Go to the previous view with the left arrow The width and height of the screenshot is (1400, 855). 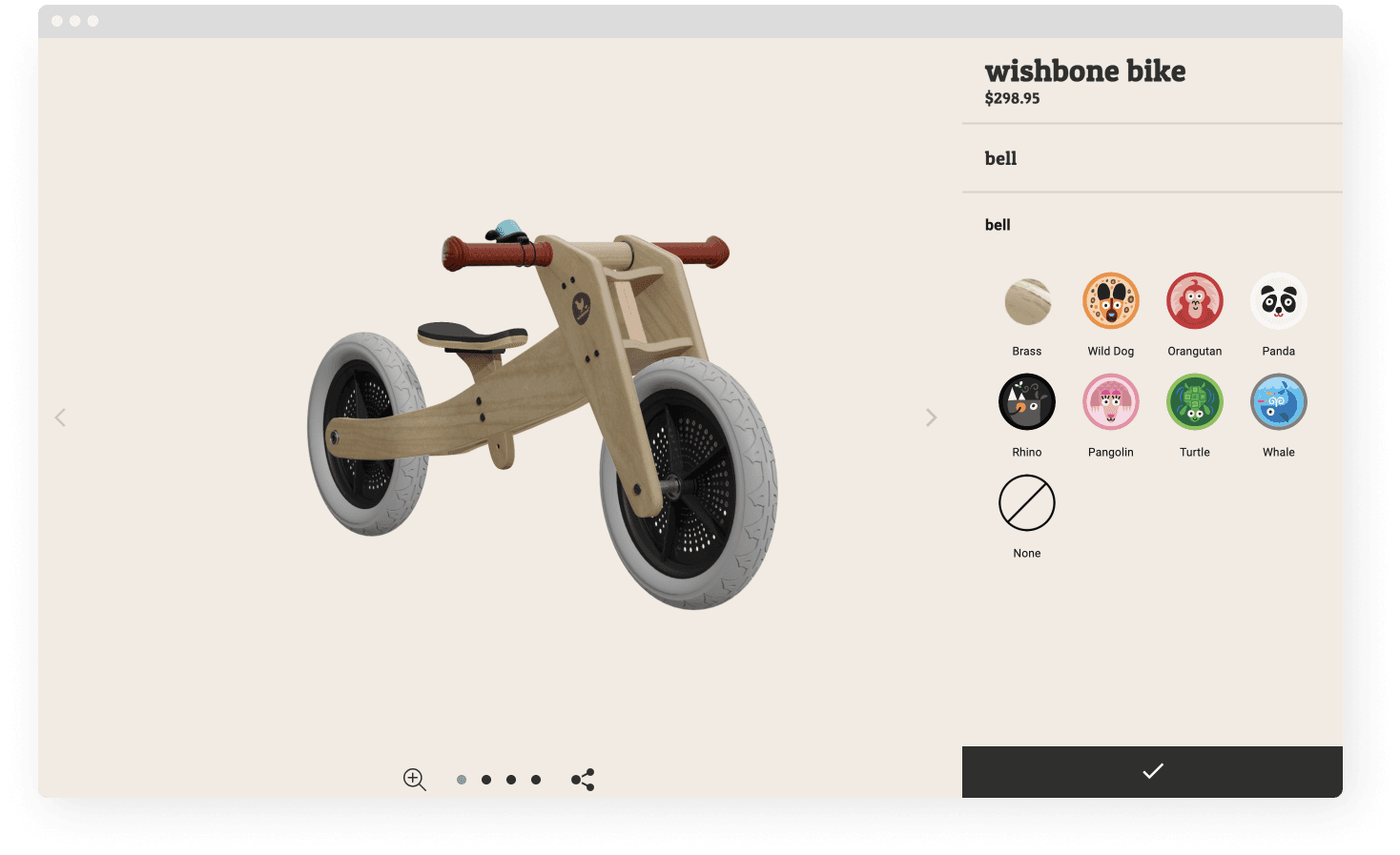coord(60,417)
